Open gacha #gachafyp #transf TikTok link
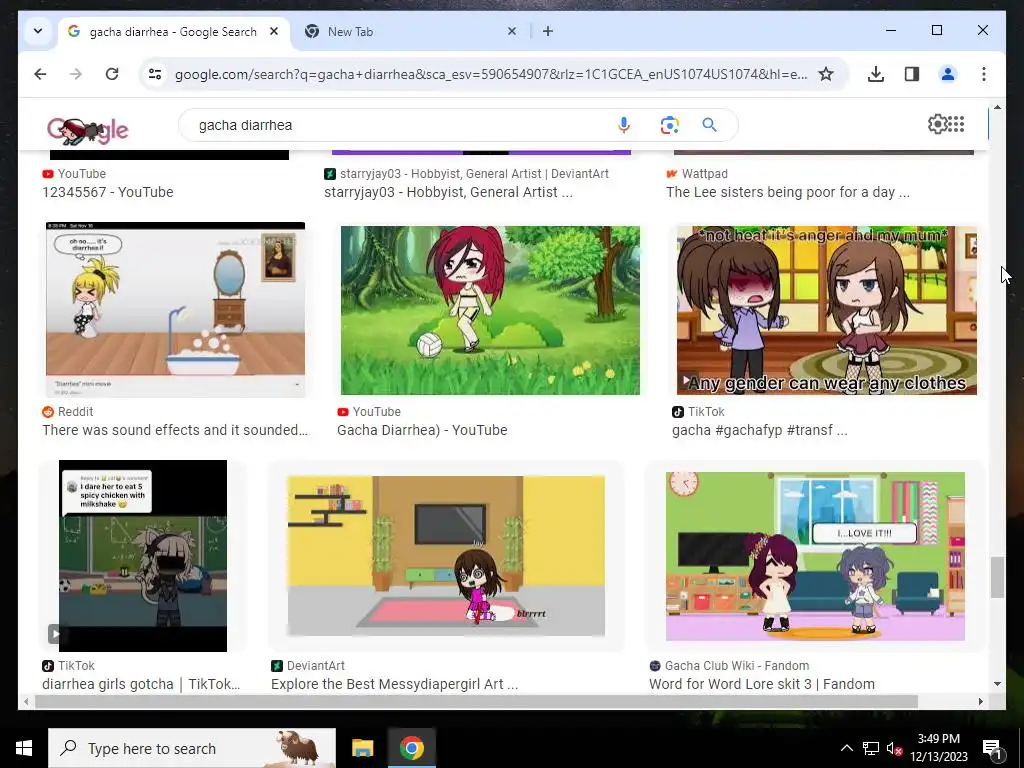This screenshot has width=1024, height=768. (x=760, y=430)
